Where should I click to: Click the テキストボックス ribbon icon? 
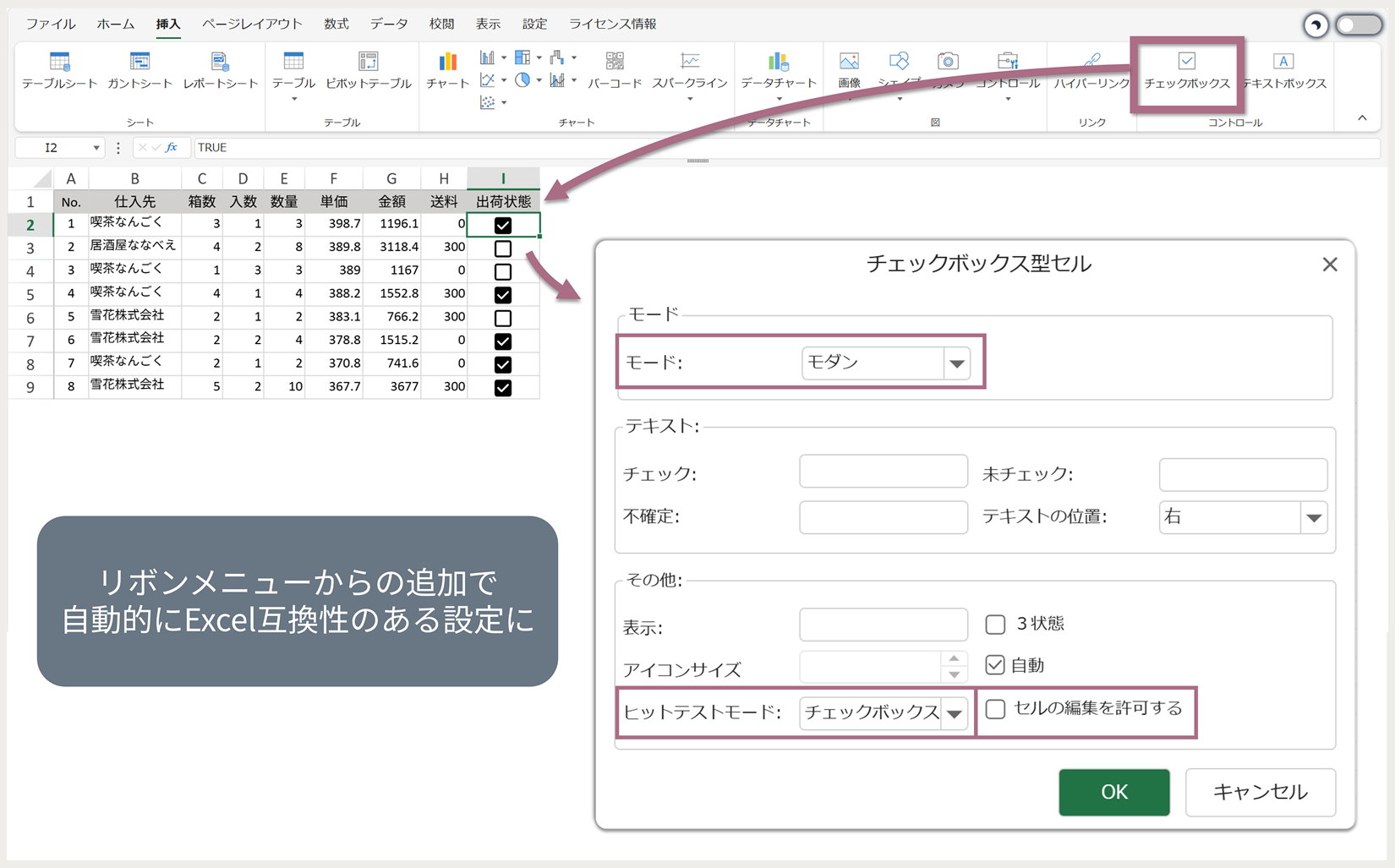[1283, 70]
